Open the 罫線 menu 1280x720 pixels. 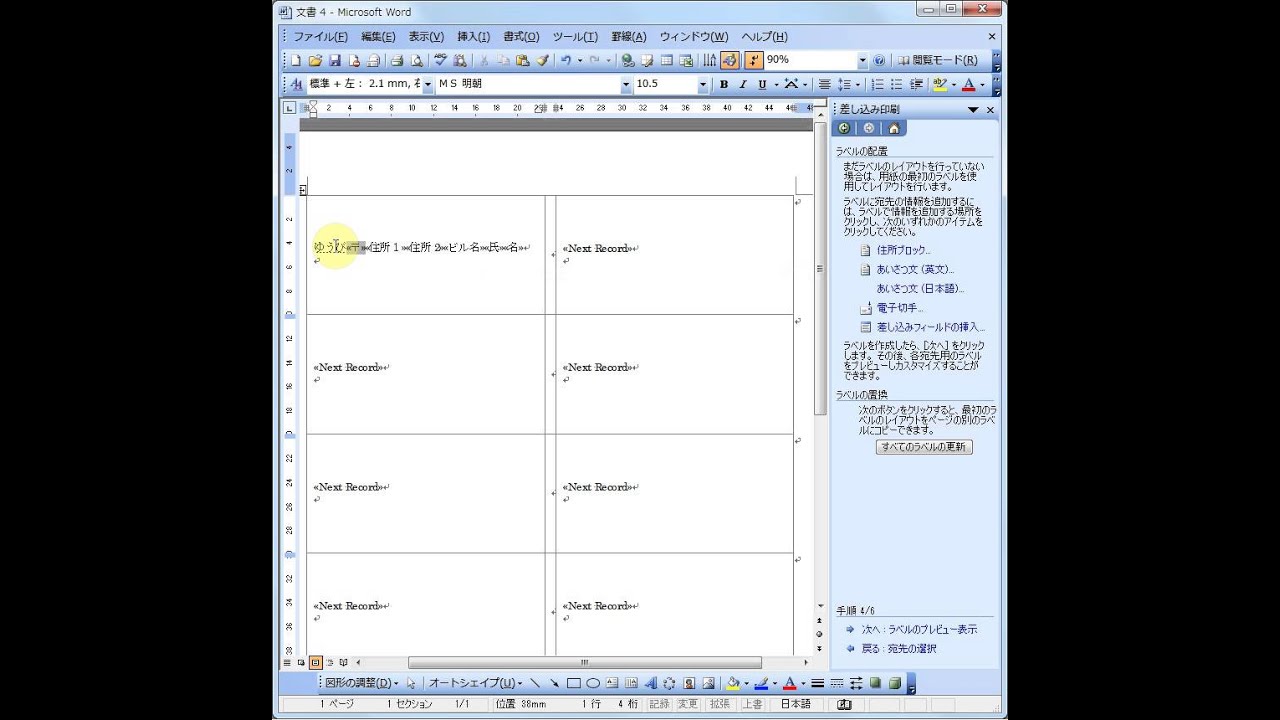(x=627, y=37)
